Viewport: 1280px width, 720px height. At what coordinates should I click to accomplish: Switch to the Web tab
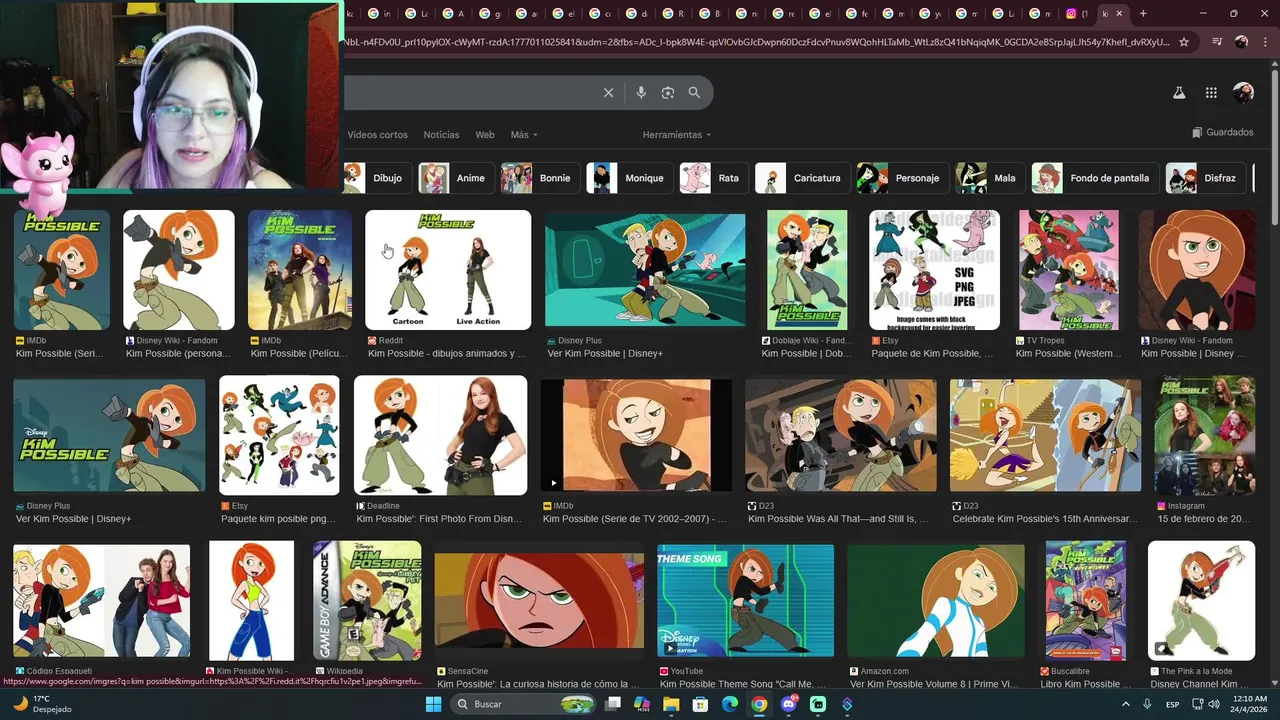[485, 135]
